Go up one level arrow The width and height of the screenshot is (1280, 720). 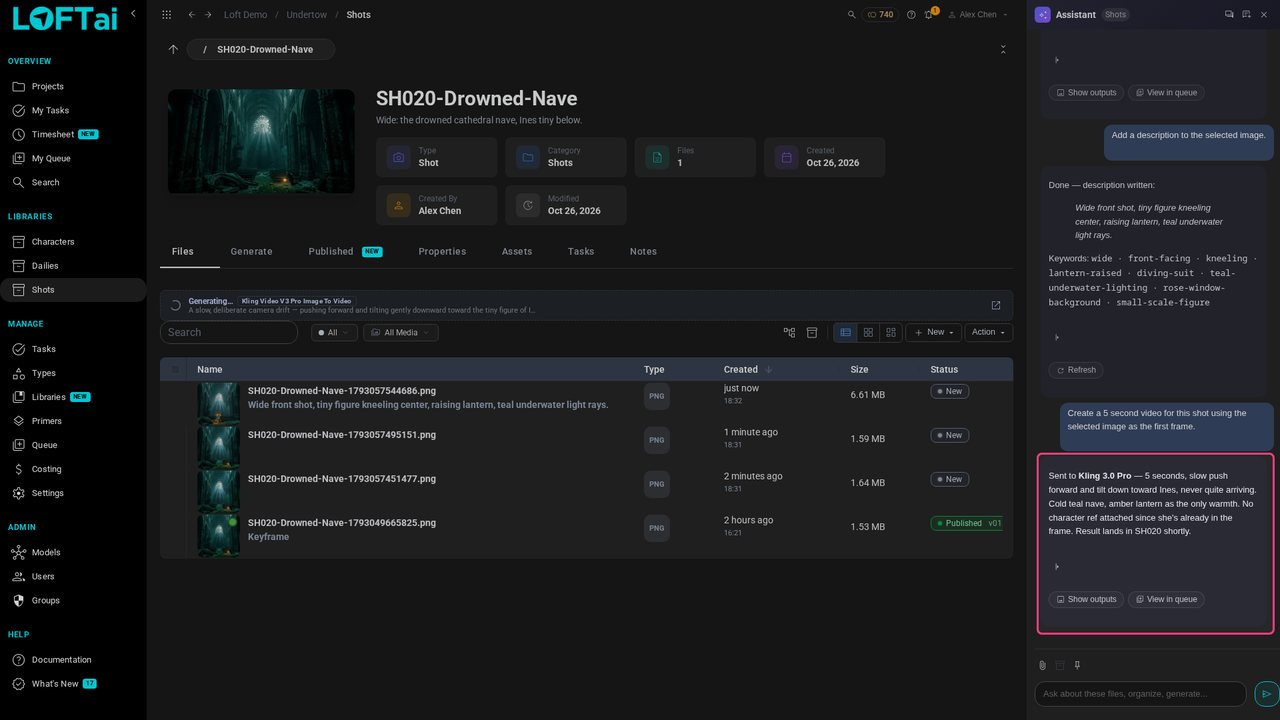tap(173, 49)
